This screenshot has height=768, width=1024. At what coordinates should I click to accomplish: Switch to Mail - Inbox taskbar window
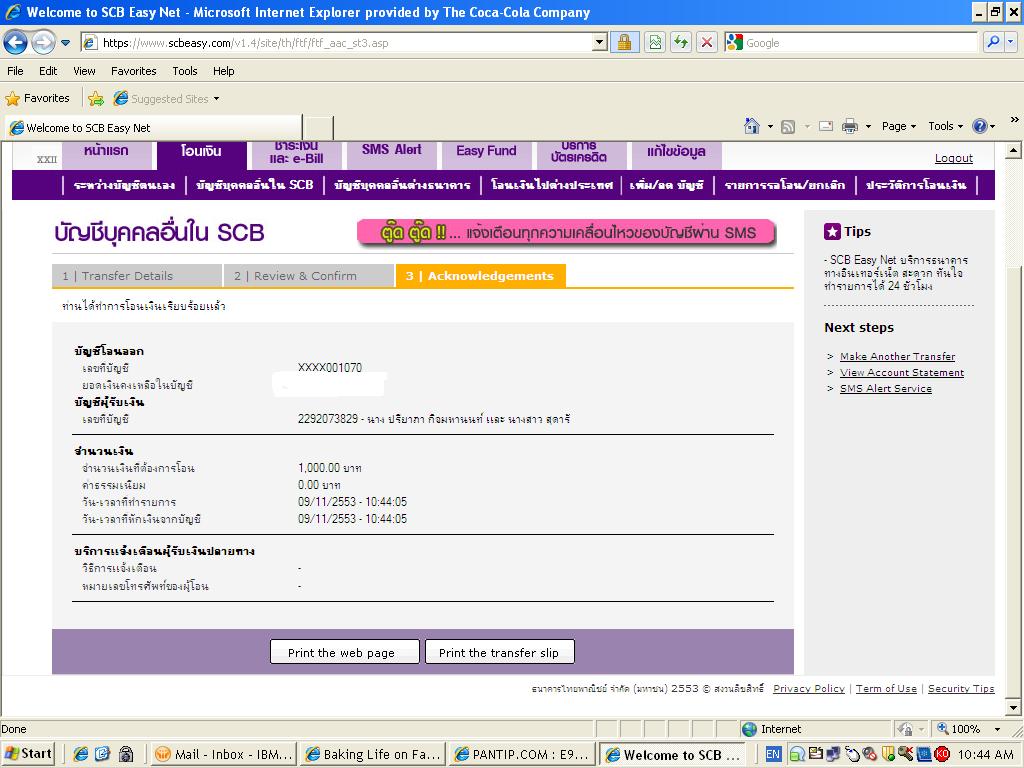[224, 754]
